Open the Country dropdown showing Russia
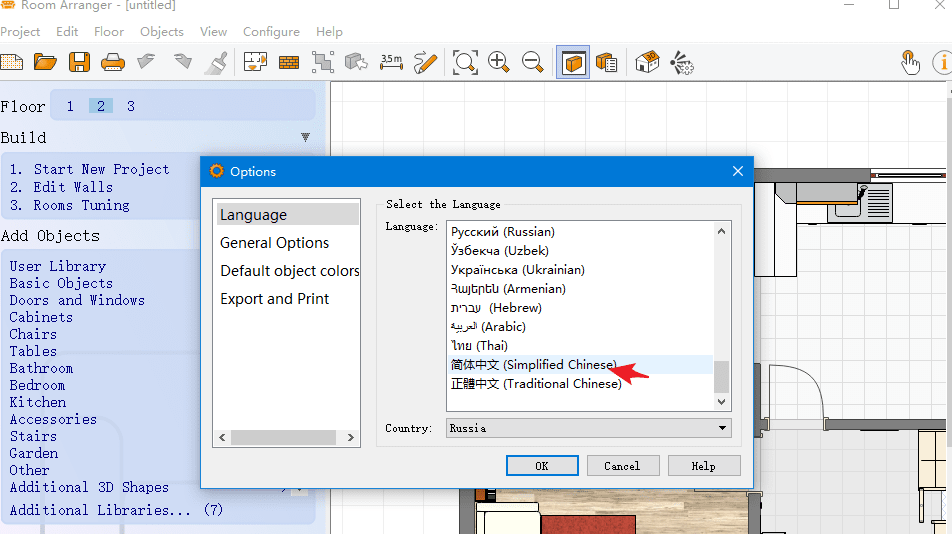Image resolution: width=952 pixels, height=534 pixels. (588, 428)
